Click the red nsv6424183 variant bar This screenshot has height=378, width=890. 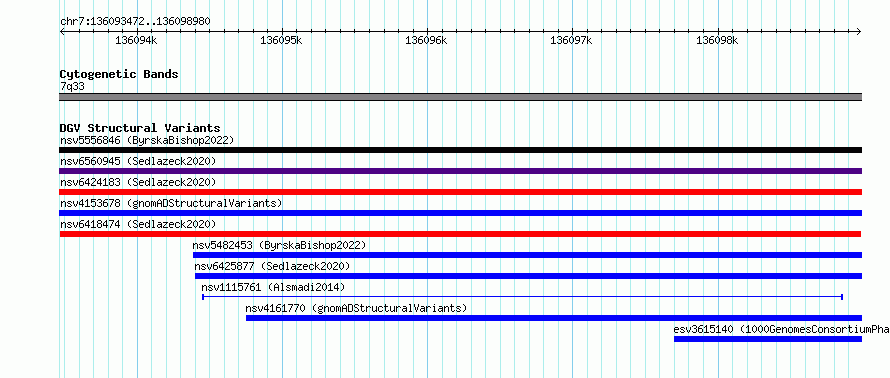(x=460, y=192)
